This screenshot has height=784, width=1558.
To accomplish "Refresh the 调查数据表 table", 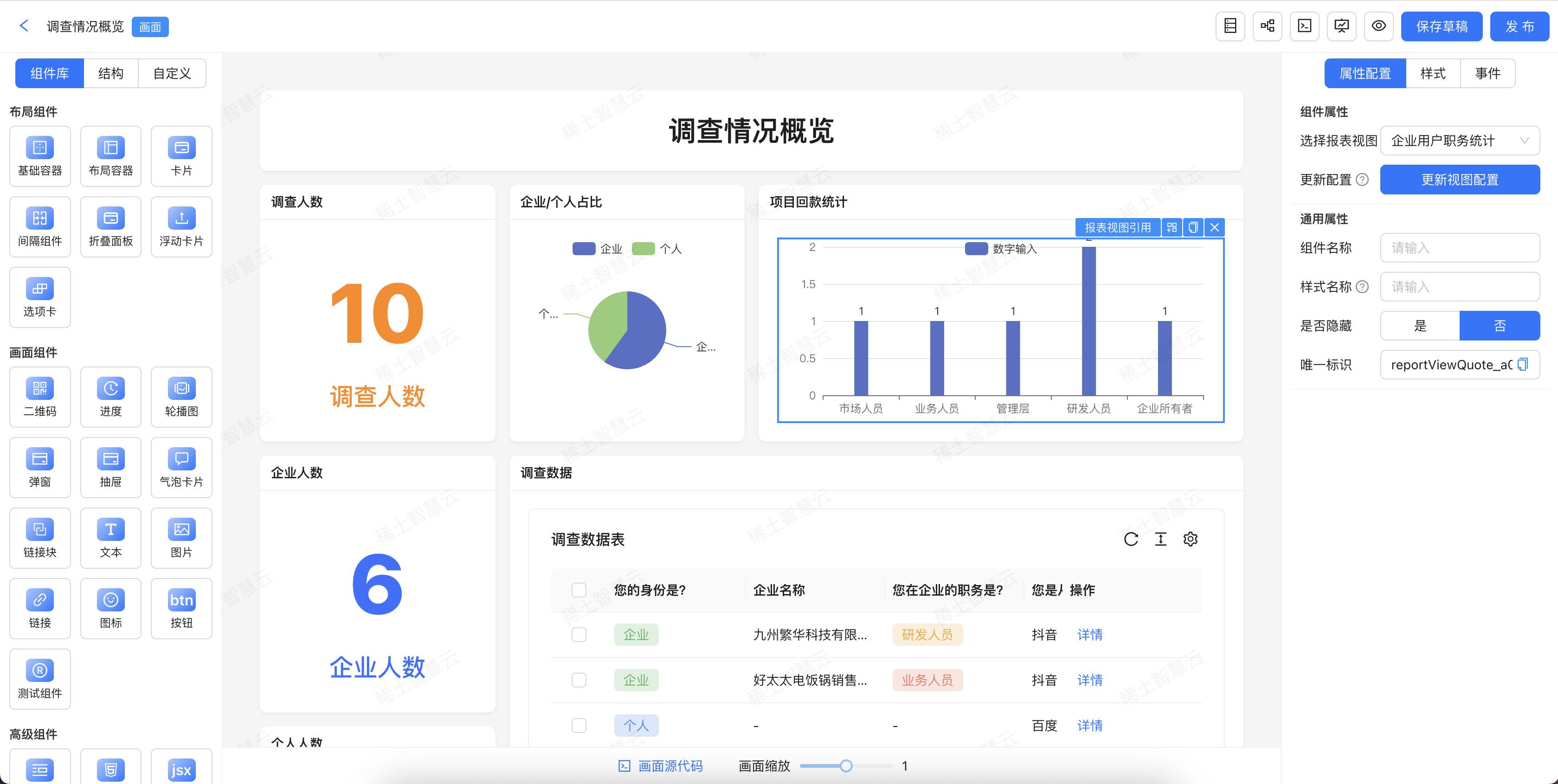I will pos(1130,539).
